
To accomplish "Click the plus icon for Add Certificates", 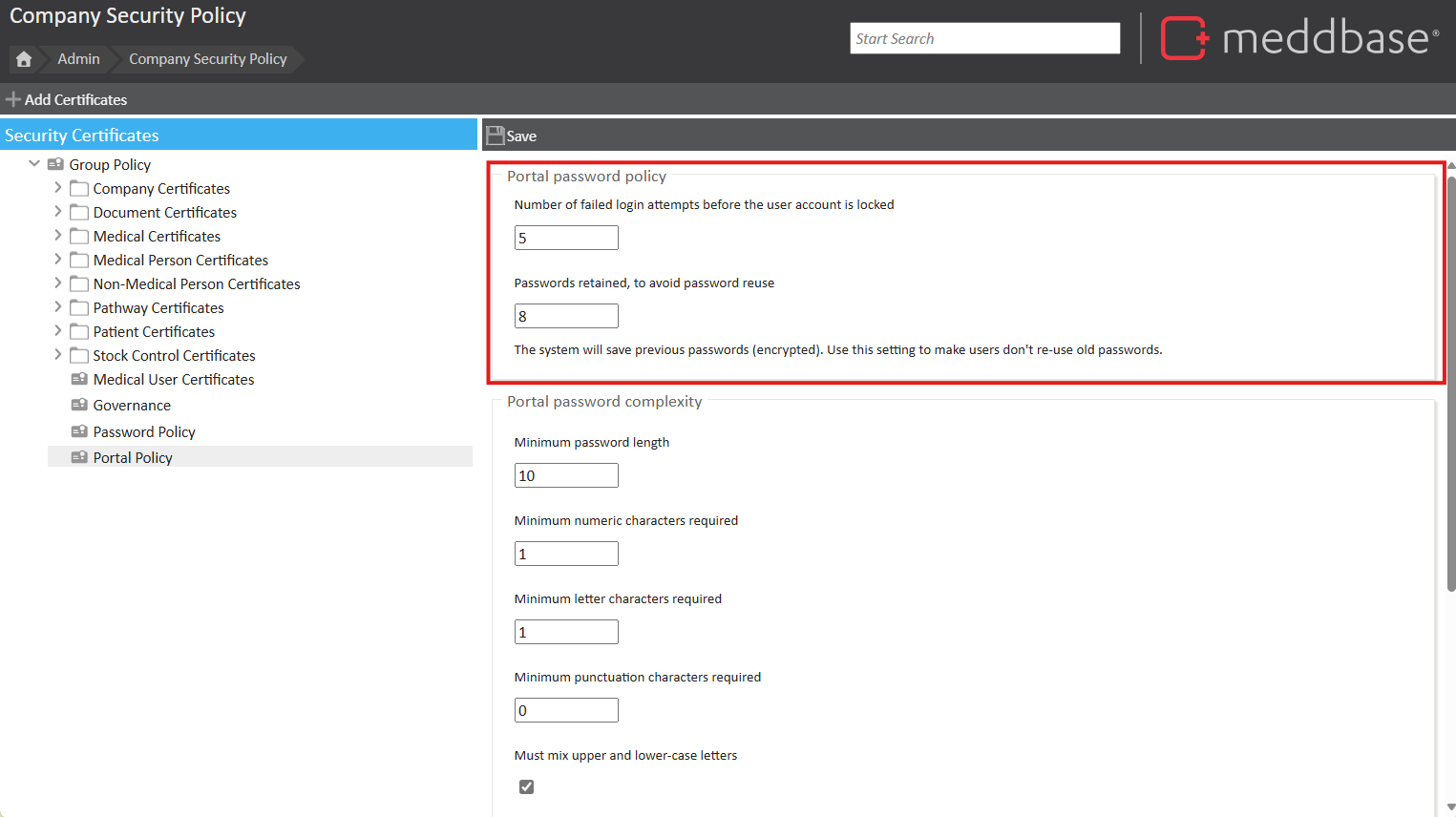I will (x=13, y=99).
